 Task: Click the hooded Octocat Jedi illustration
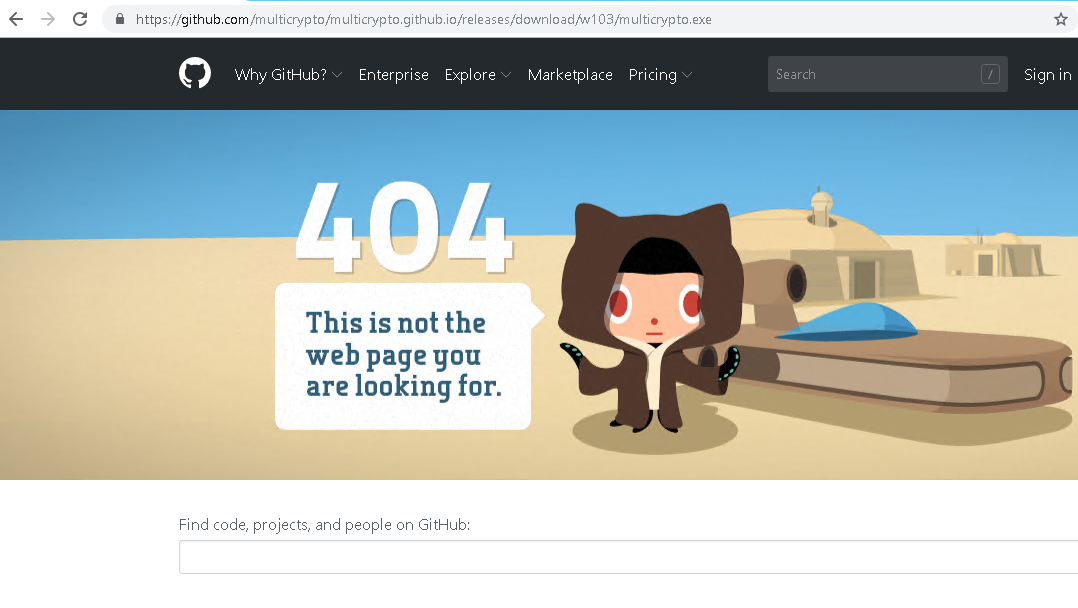650,318
